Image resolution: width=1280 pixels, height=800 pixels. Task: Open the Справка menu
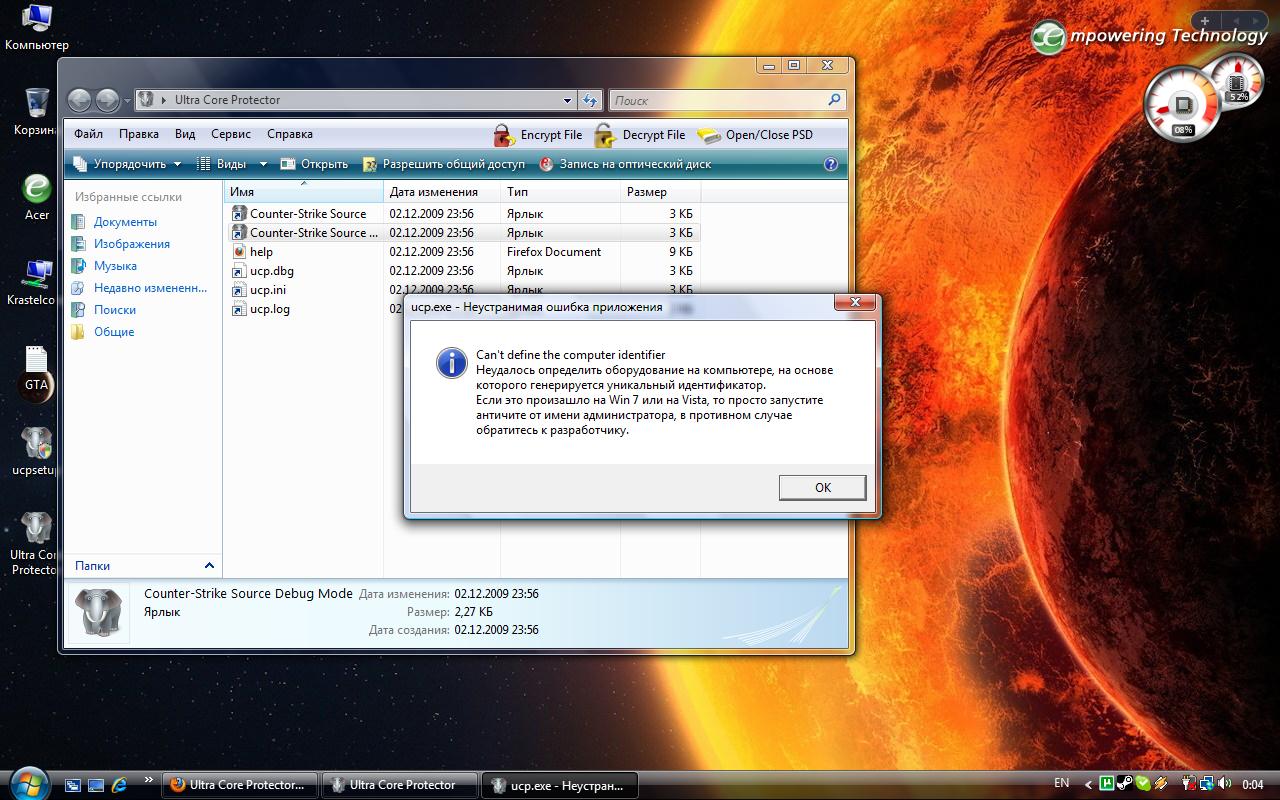pyautogui.click(x=290, y=134)
